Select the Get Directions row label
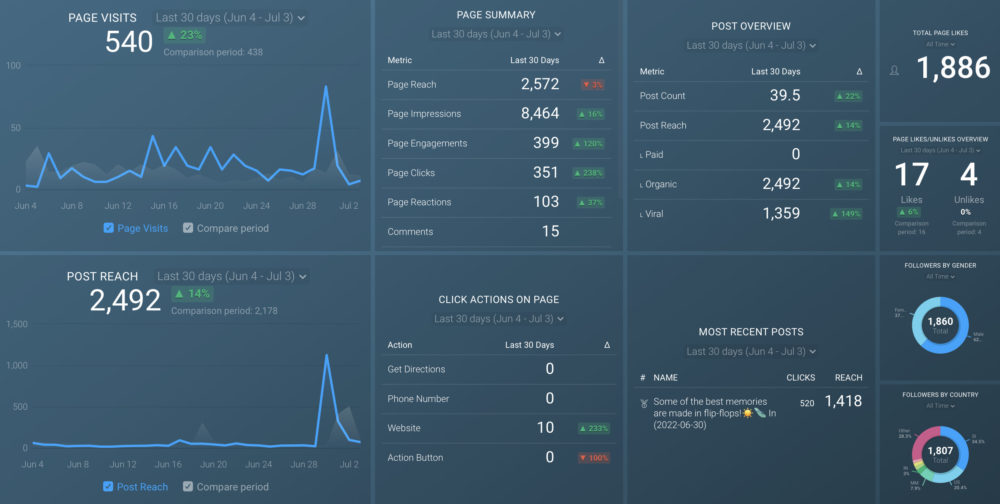The width and height of the screenshot is (1000, 504). [416, 369]
